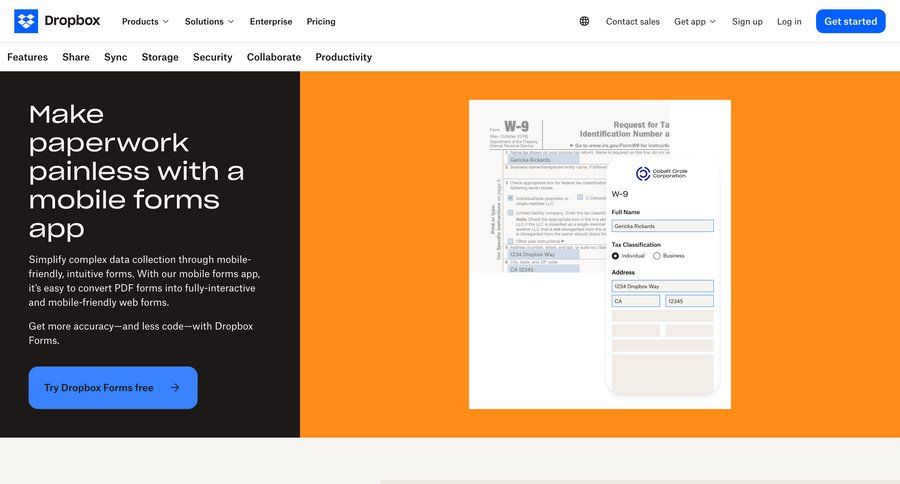The width and height of the screenshot is (900, 484).
Task: Open the Productivity tab
Action: 343,57
